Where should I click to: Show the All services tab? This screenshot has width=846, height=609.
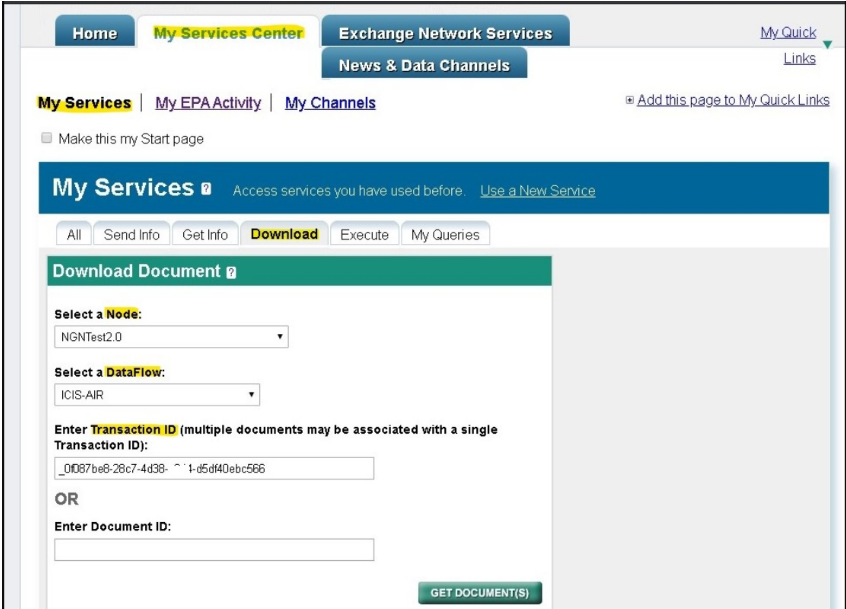click(x=74, y=235)
